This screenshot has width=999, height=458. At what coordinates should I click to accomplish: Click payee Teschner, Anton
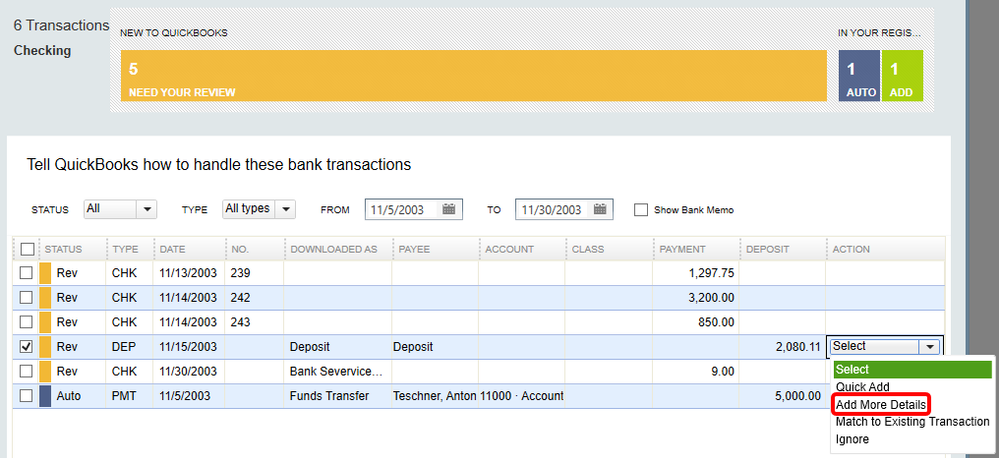[435, 396]
